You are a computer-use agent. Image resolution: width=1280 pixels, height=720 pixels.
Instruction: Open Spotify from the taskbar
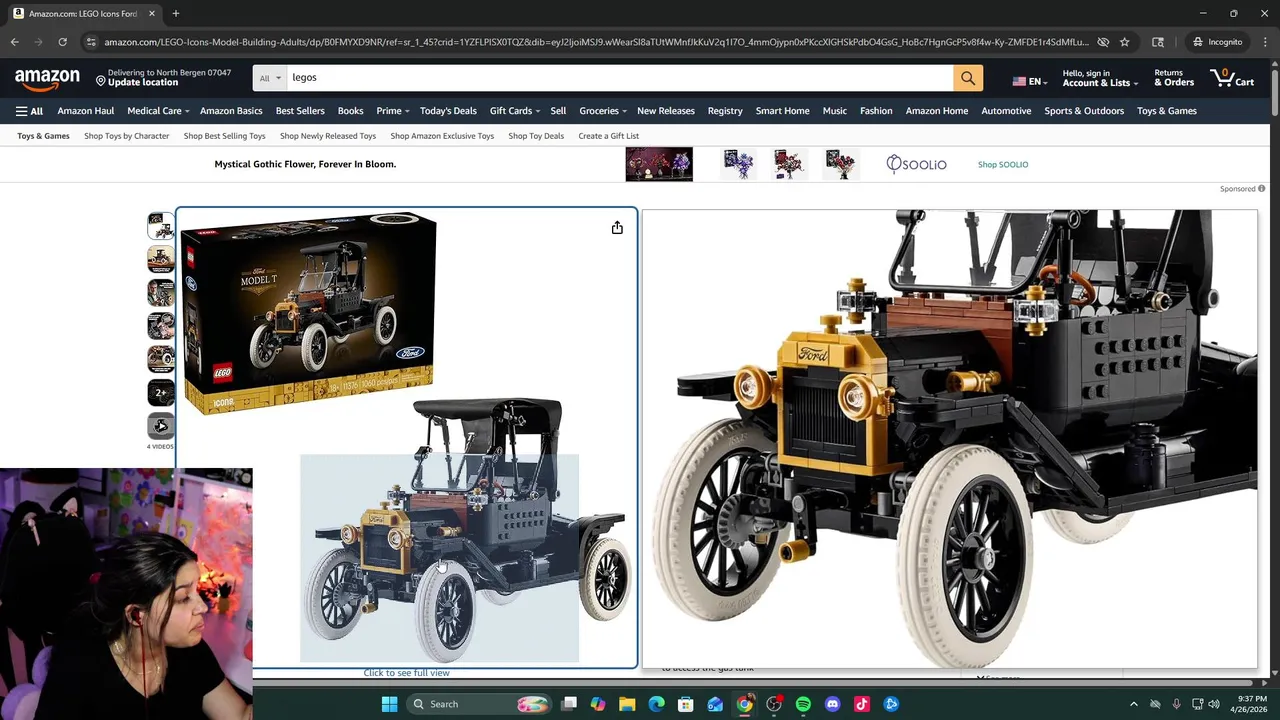(x=803, y=704)
